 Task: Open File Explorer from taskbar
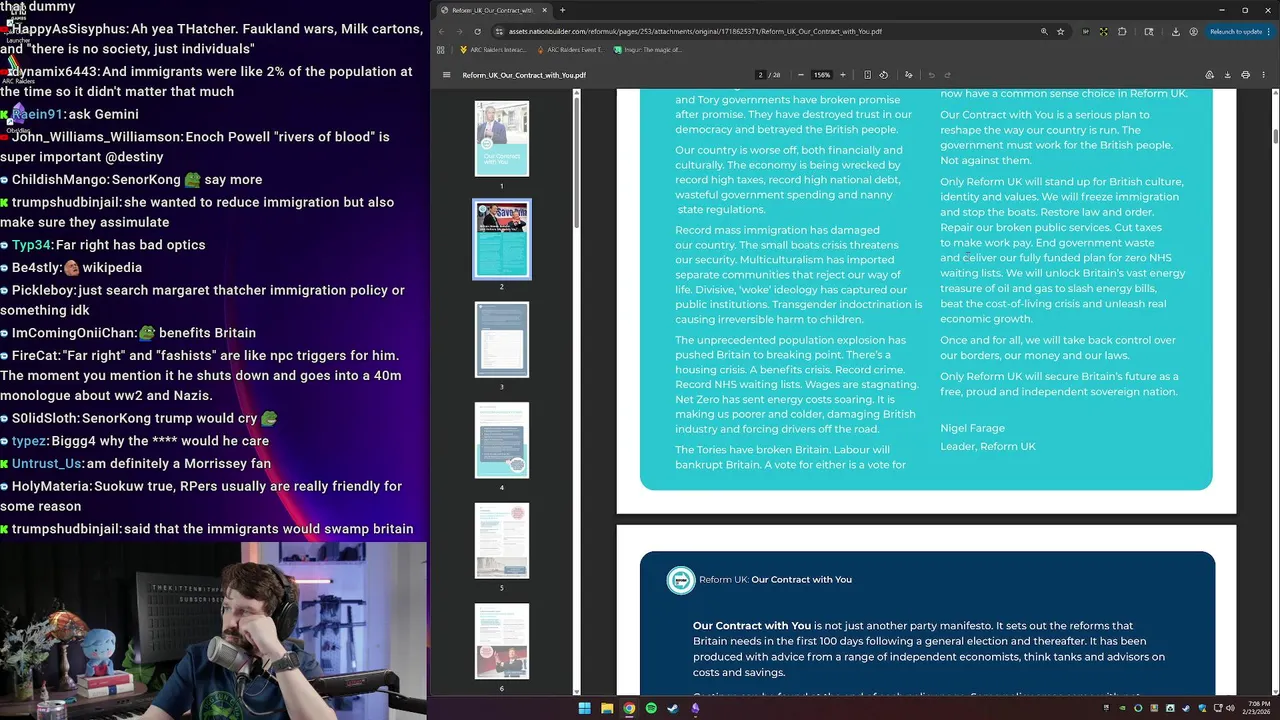pyautogui.click(x=607, y=708)
